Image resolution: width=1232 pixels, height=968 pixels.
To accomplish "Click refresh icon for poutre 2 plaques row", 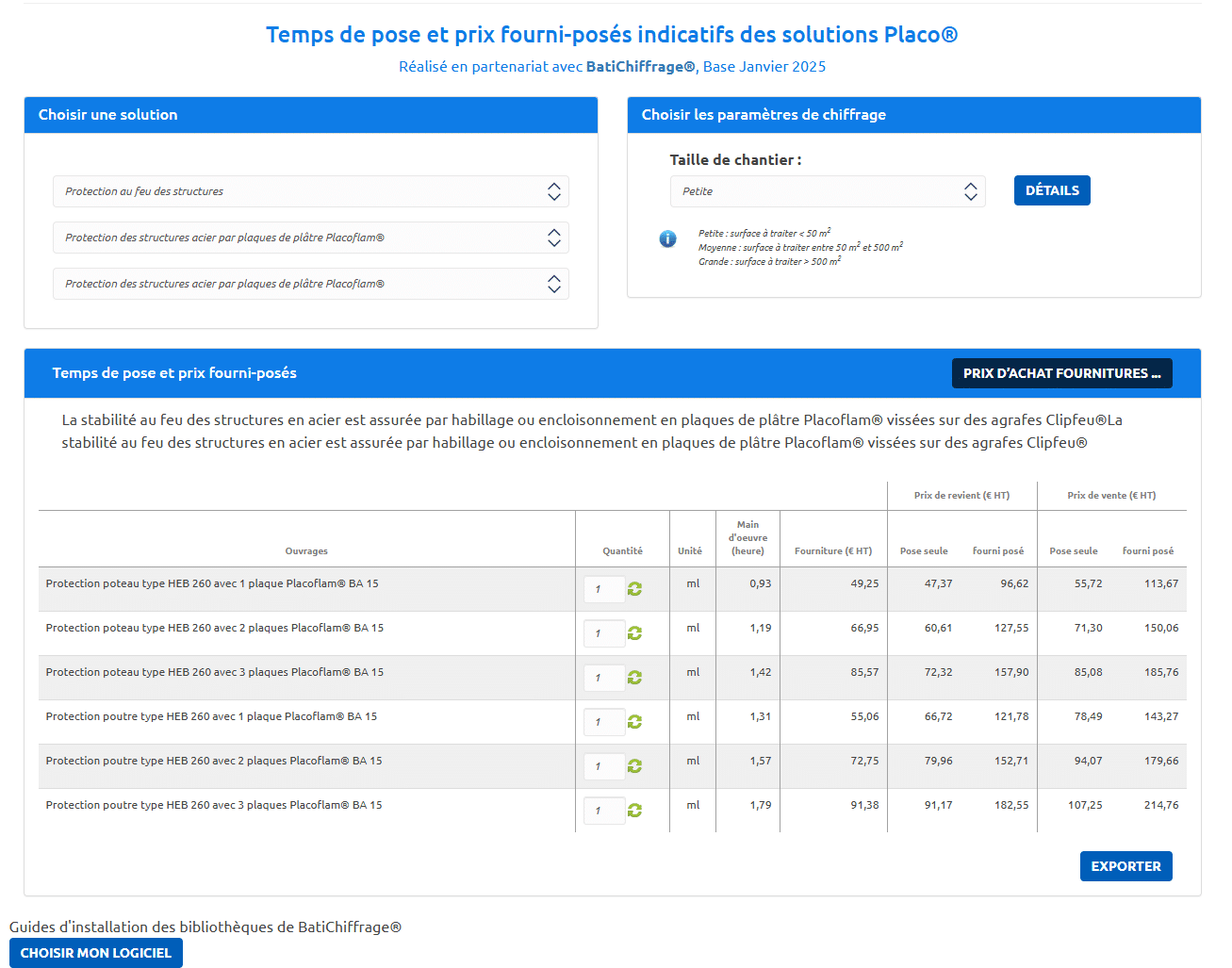I will (x=634, y=766).
